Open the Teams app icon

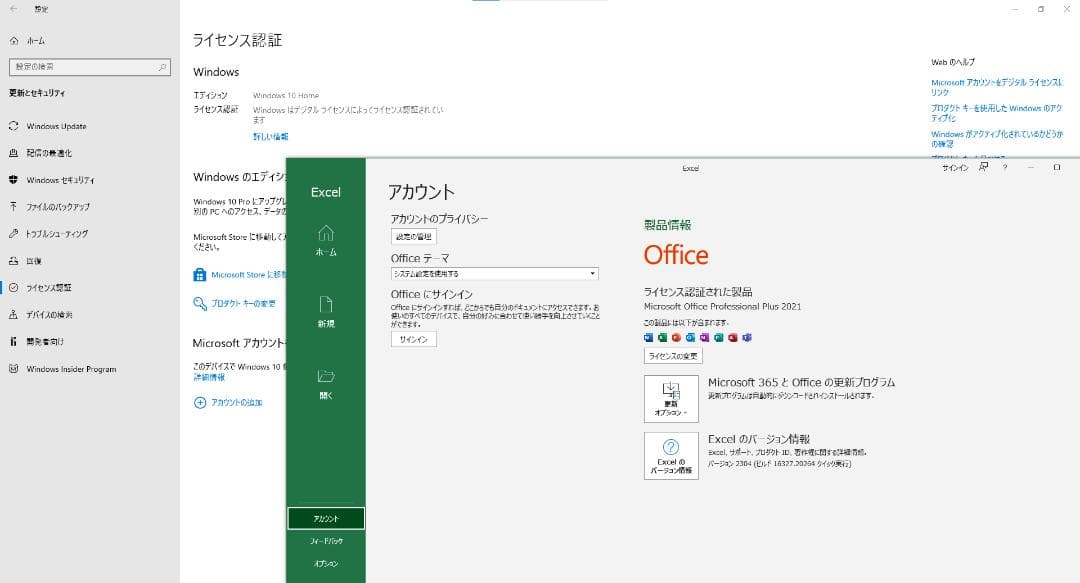click(x=745, y=337)
